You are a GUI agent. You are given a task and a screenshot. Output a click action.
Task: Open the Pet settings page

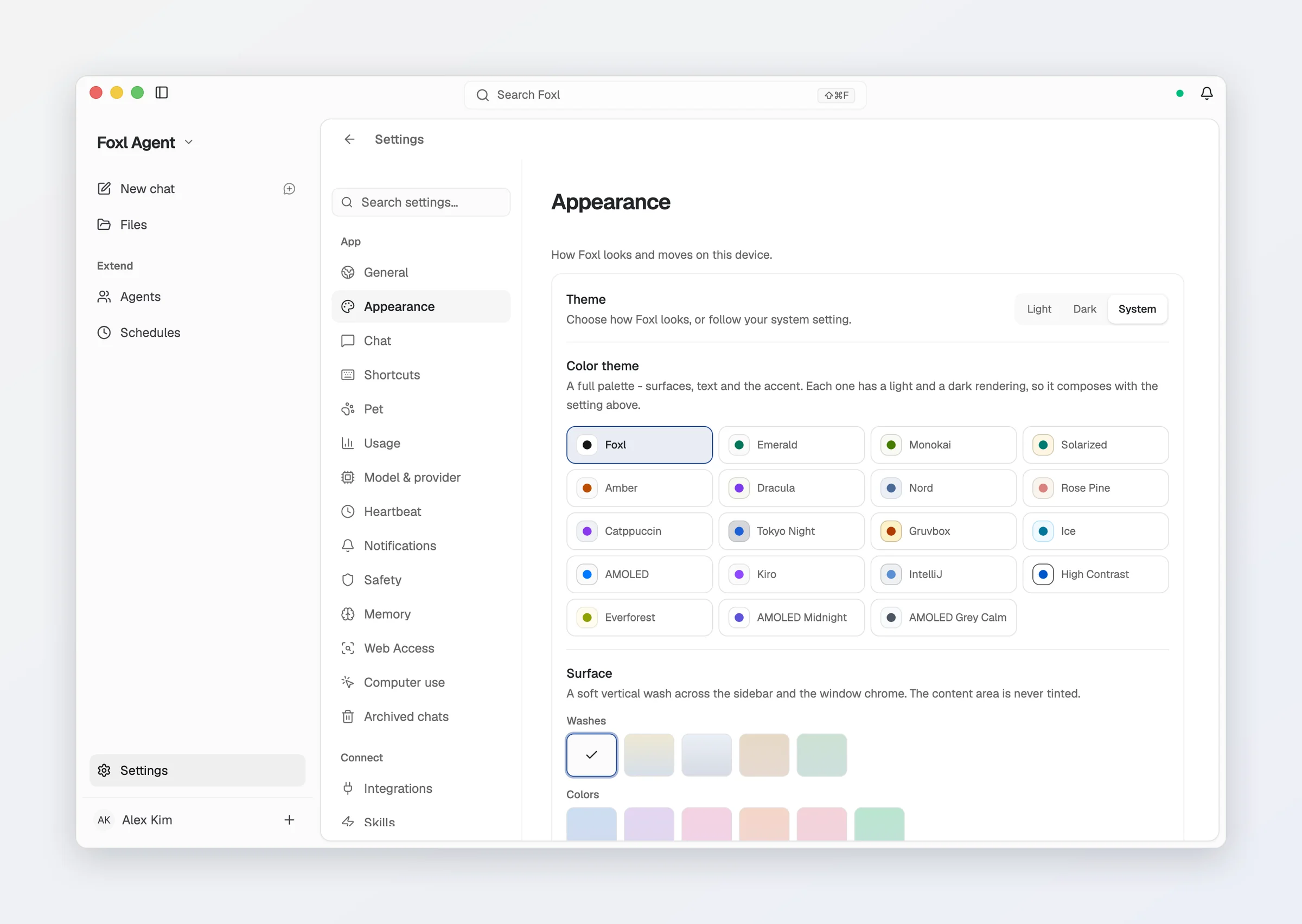[421, 409]
